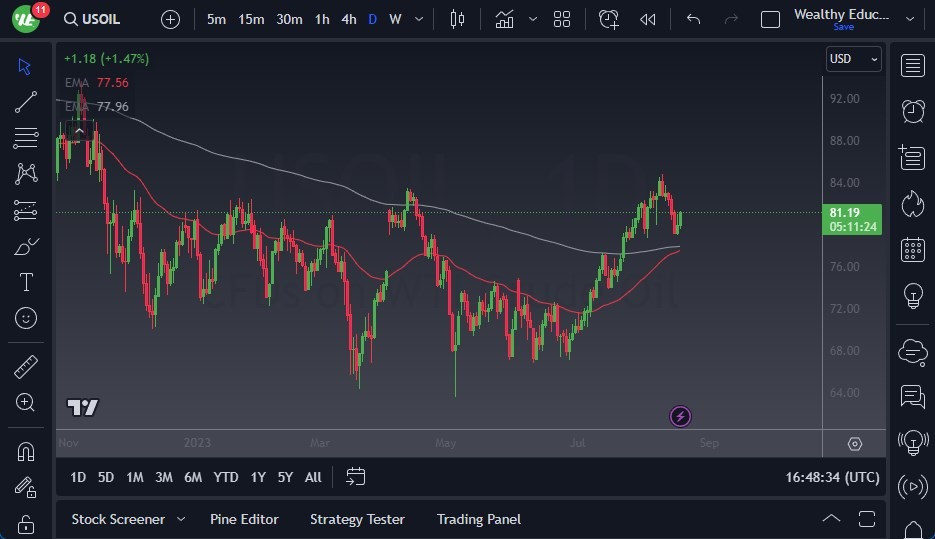
Task: Toggle the fullscreen mode square
Action: coord(770,19)
